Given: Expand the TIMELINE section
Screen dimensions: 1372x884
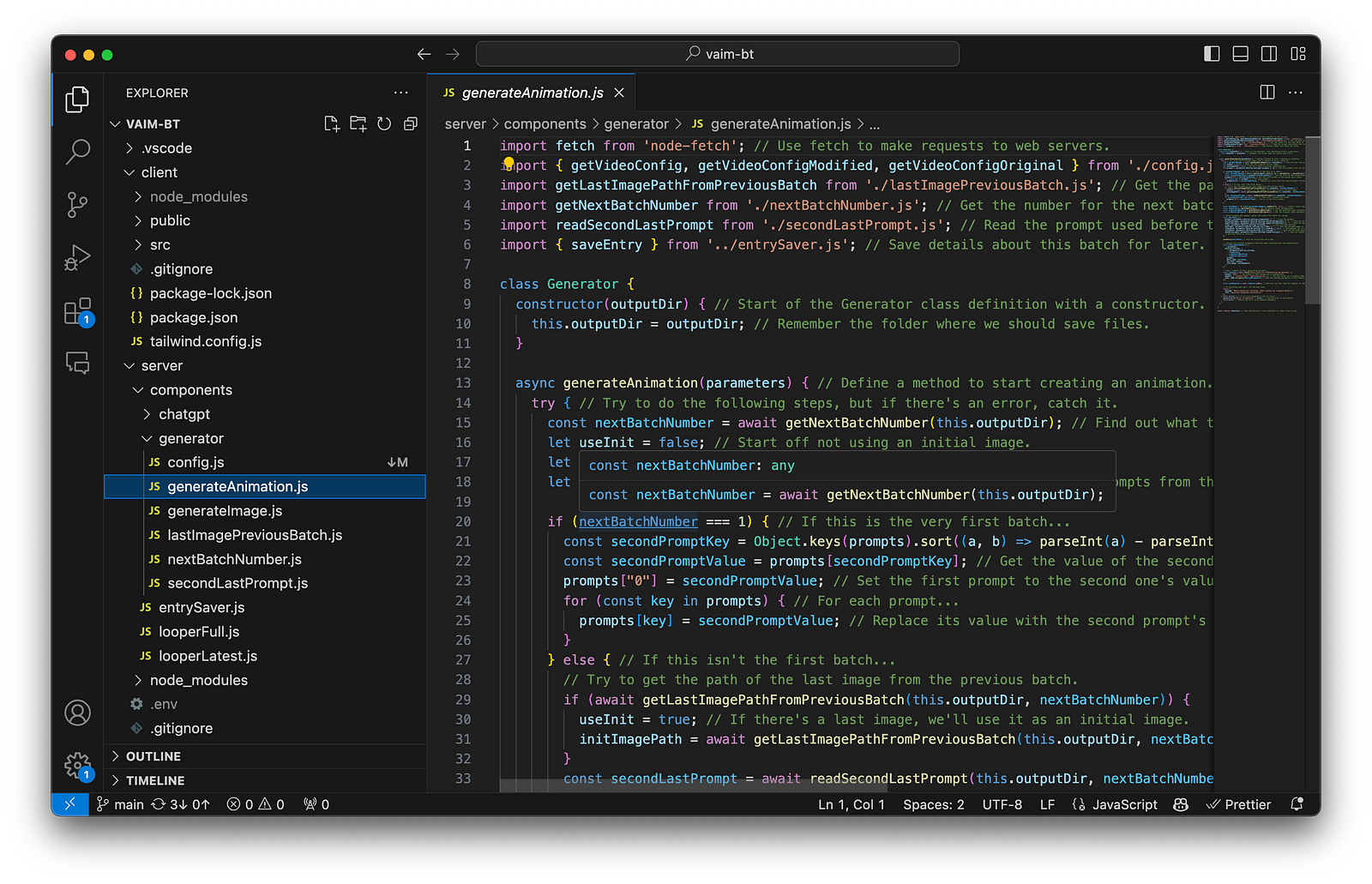Looking at the screenshot, I should (155, 780).
